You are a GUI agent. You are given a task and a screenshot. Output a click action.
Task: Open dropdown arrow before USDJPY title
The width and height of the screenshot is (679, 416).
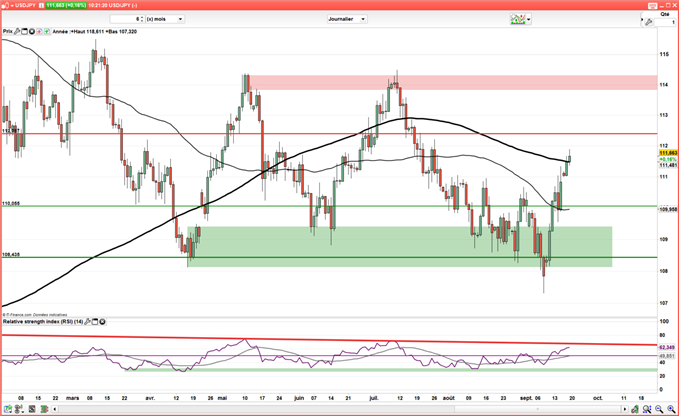pos(11,5)
